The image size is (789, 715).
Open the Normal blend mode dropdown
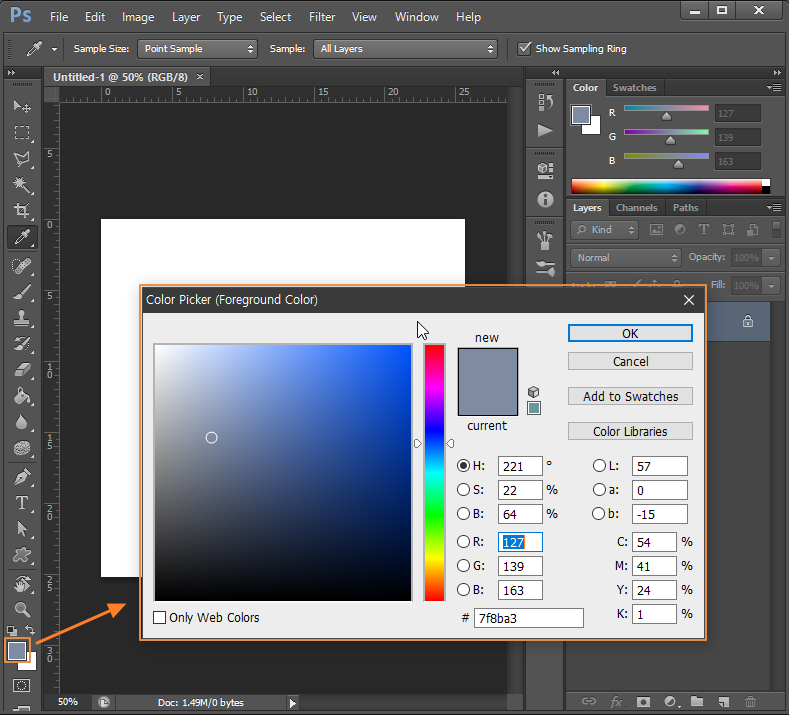(625, 258)
